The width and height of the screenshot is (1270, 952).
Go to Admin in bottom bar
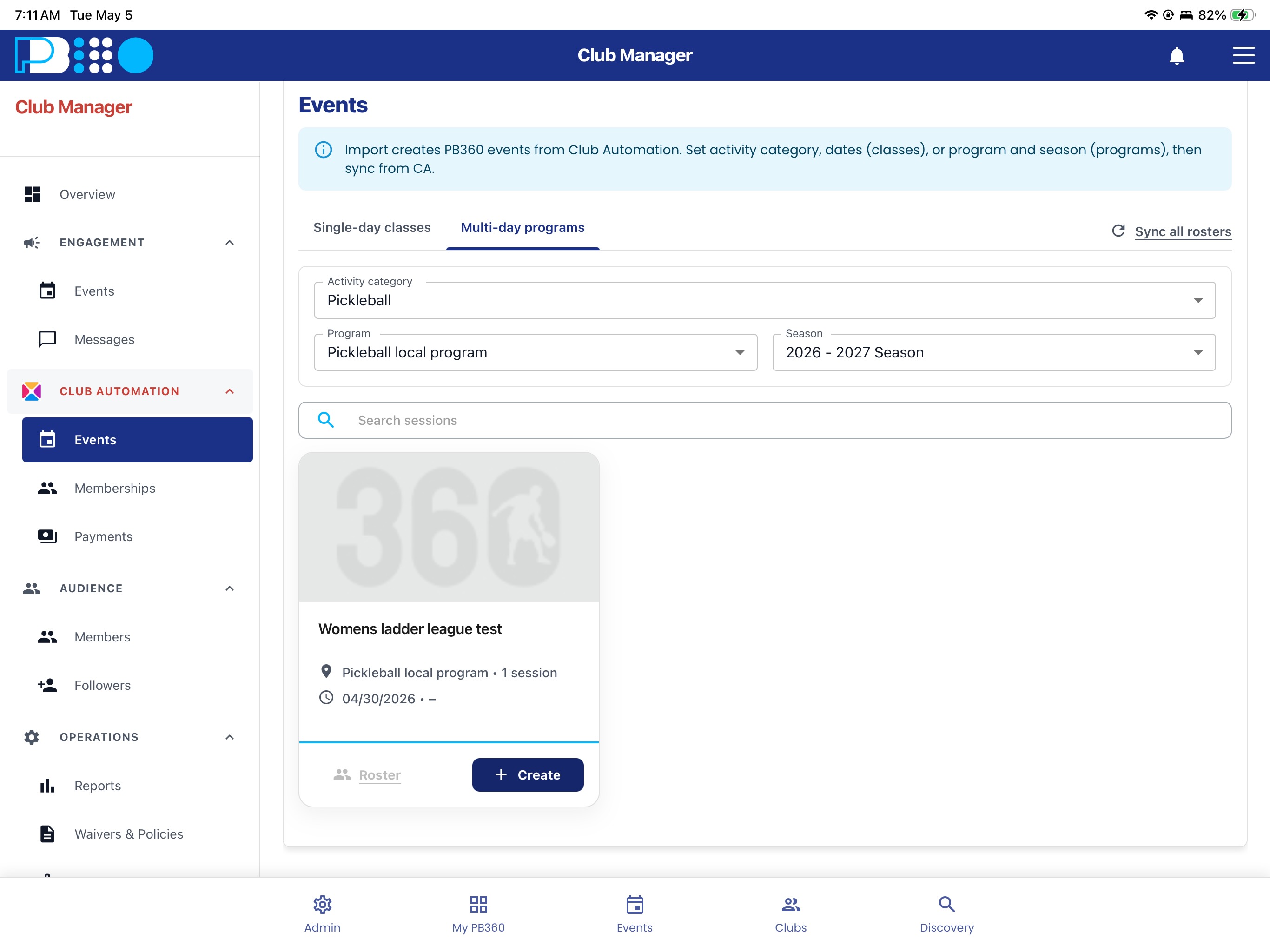[322, 913]
